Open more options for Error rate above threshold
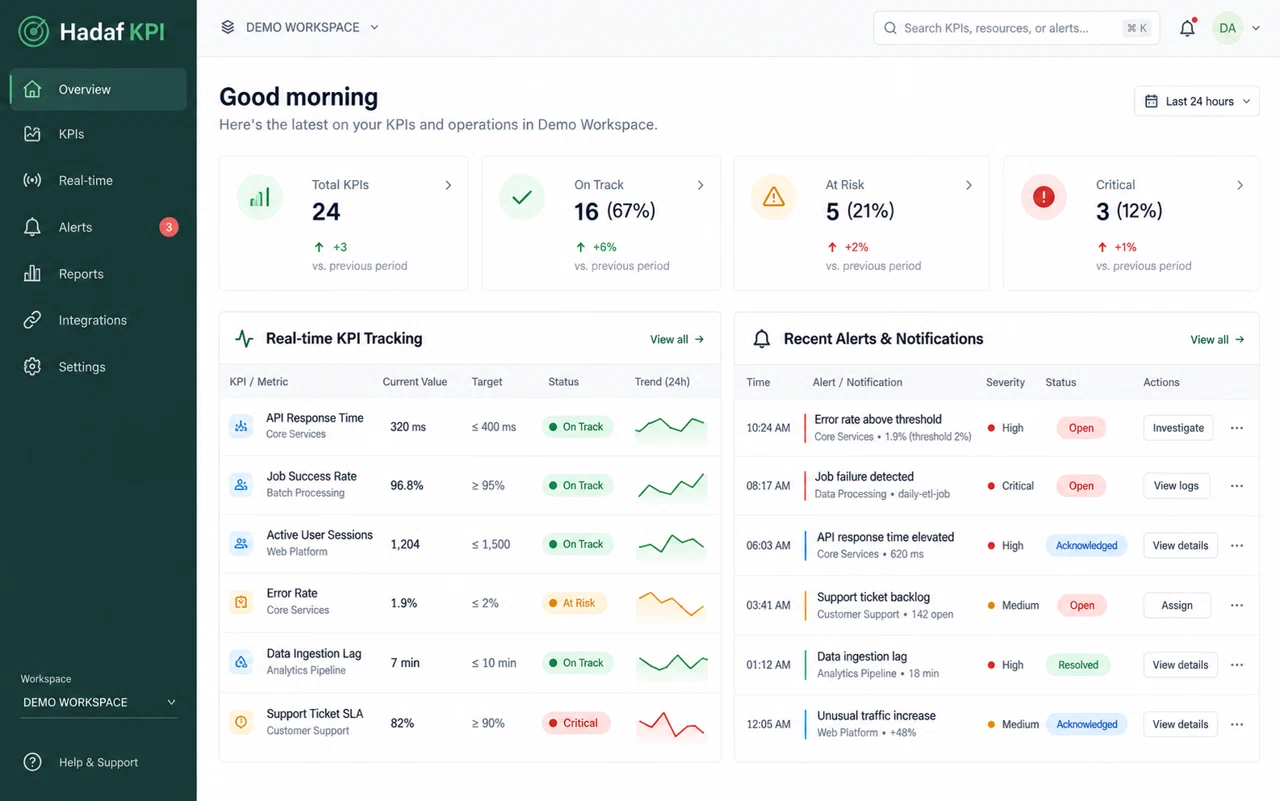The image size is (1280, 801). click(x=1237, y=428)
